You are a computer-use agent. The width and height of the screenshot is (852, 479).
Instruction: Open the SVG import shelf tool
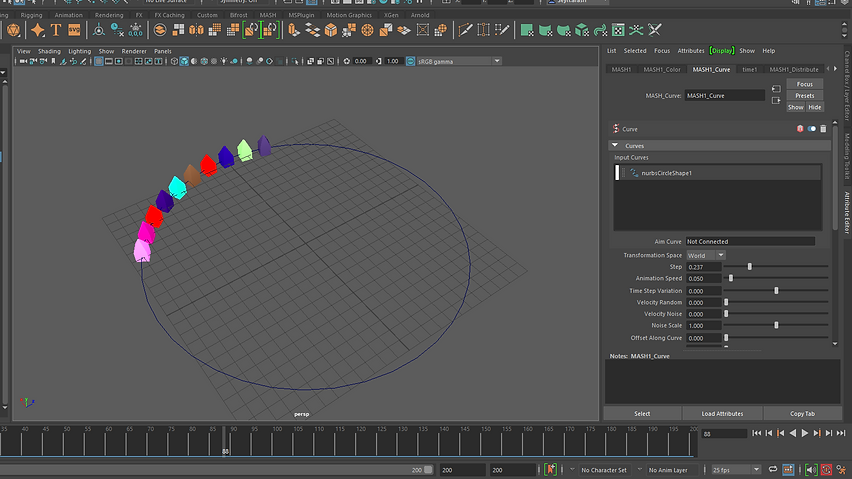pos(74,30)
